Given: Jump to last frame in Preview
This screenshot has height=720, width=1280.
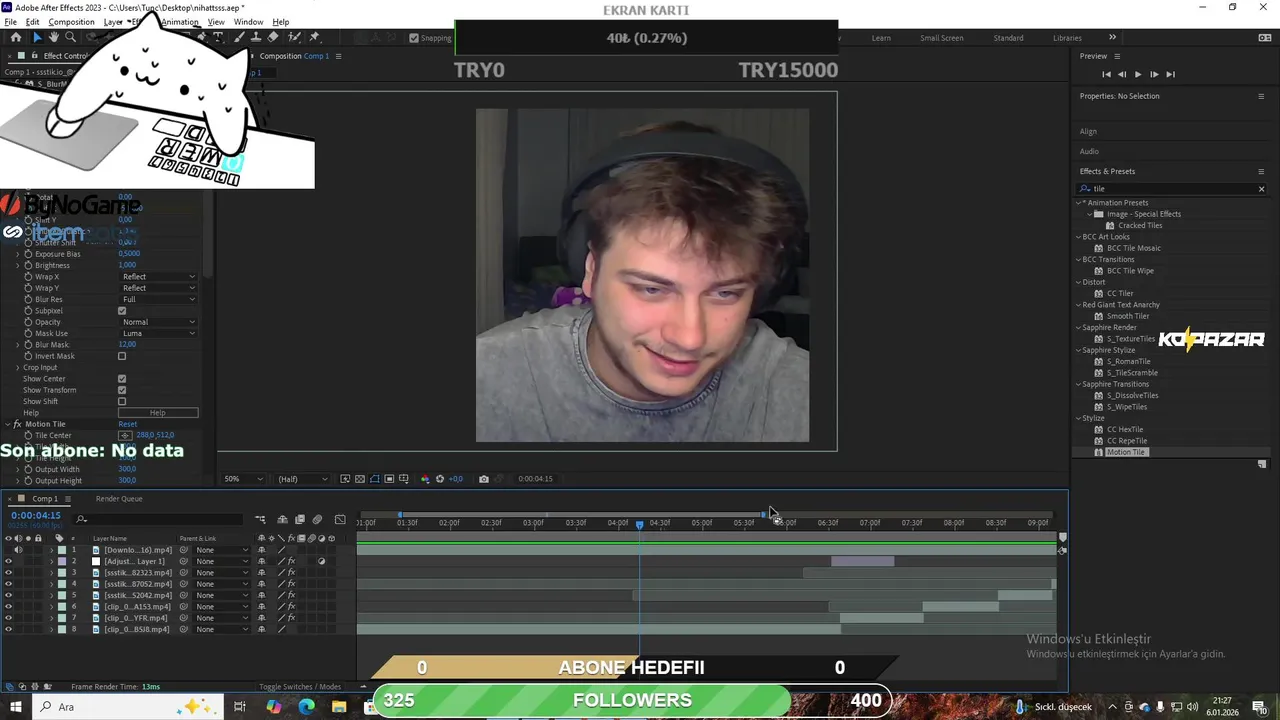Looking at the screenshot, I should [x=1170, y=74].
